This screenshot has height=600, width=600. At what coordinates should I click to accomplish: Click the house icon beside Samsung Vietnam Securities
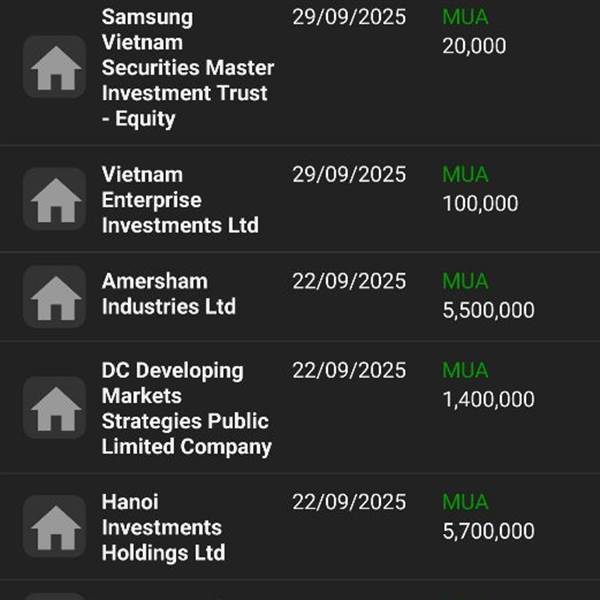55,68
